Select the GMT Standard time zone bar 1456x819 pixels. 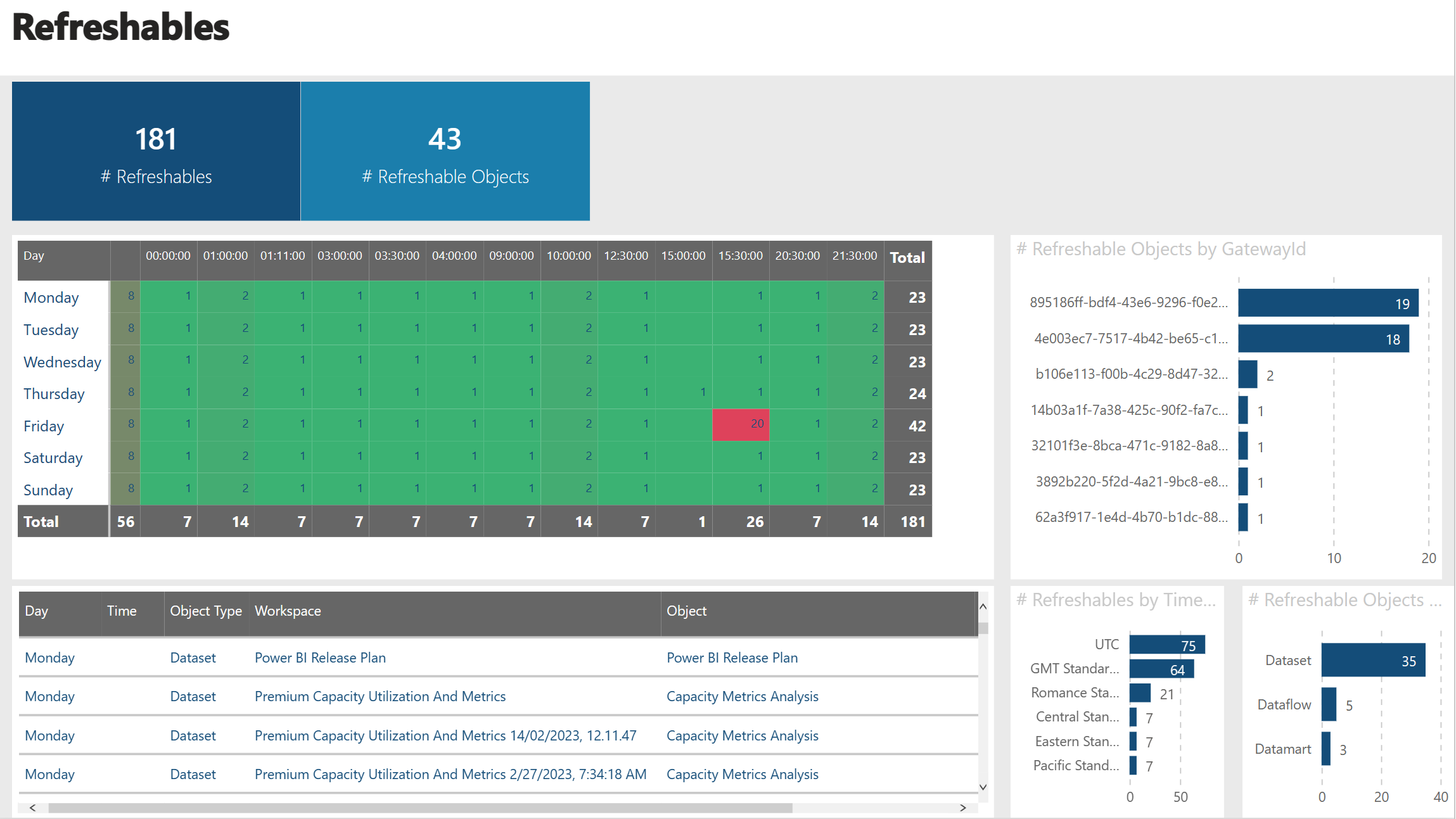[x=1161, y=669]
